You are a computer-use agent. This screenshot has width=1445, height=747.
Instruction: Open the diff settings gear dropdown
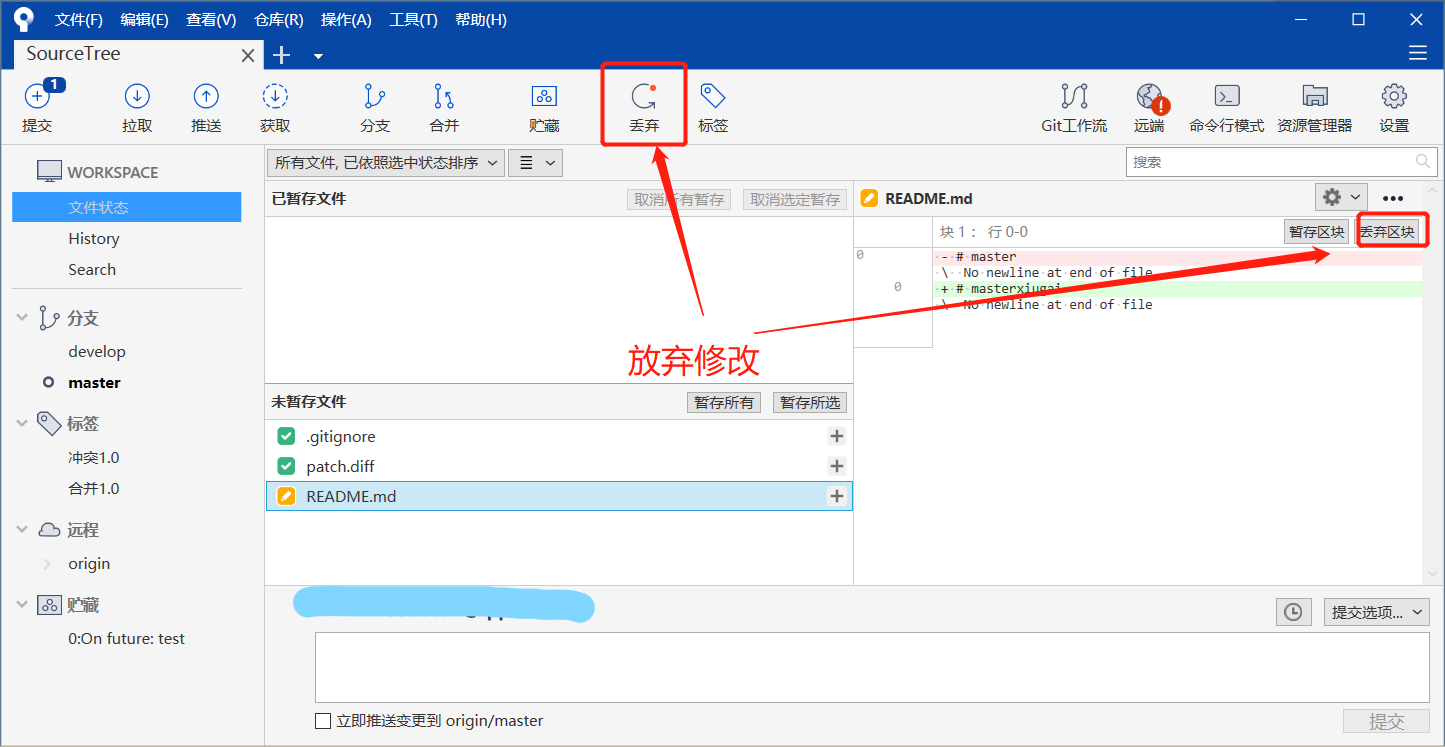pyautogui.click(x=1341, y=197)
